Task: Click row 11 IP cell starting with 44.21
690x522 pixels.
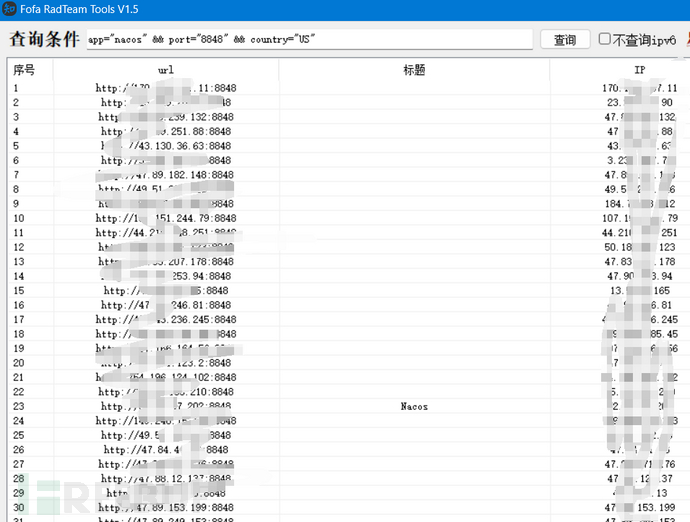Action: [639, 233]
